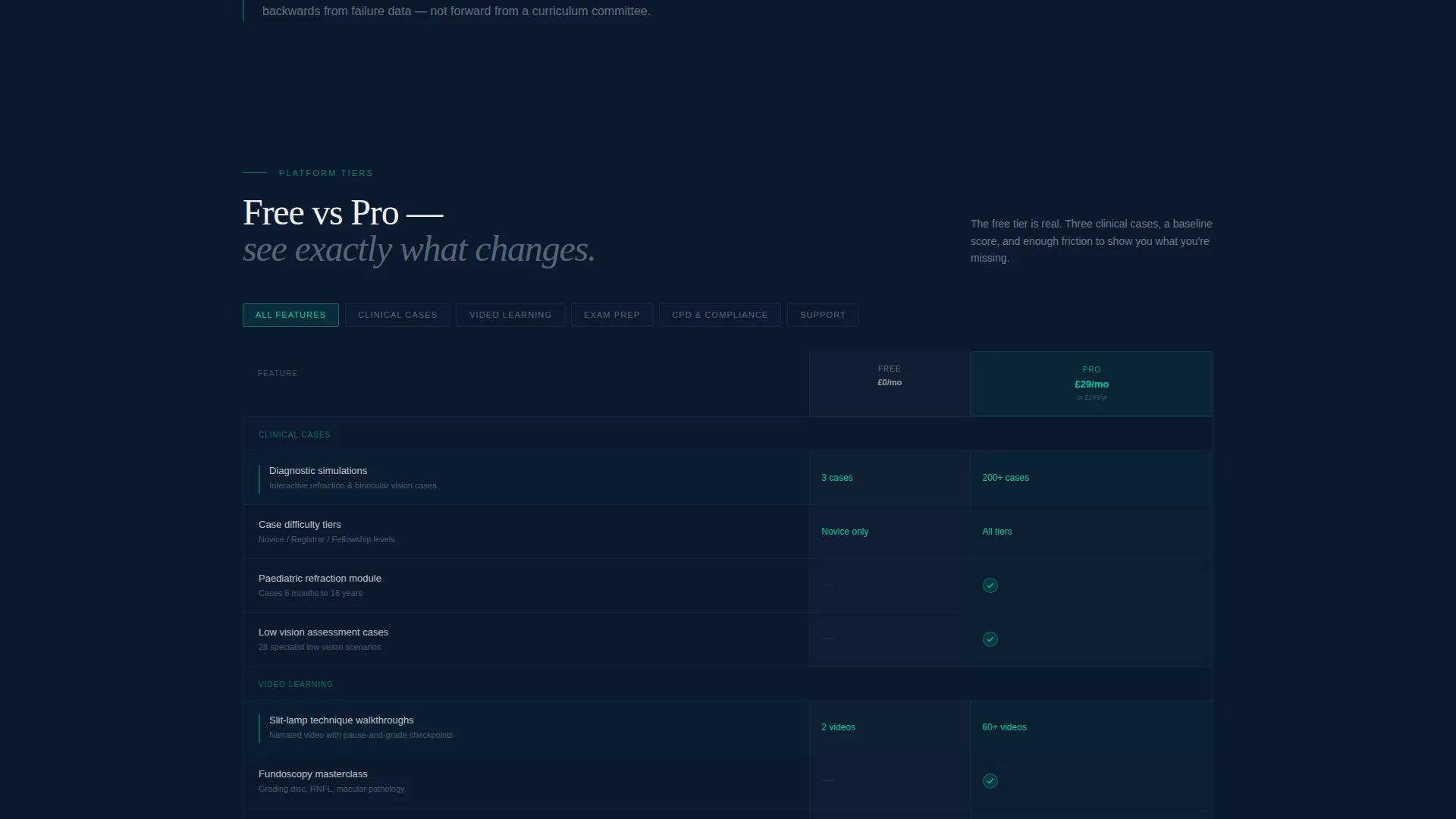This screenshot has width=1456, height=819.
Task: Open the Video Learning filter tab
Action: (x=510, y=315)
